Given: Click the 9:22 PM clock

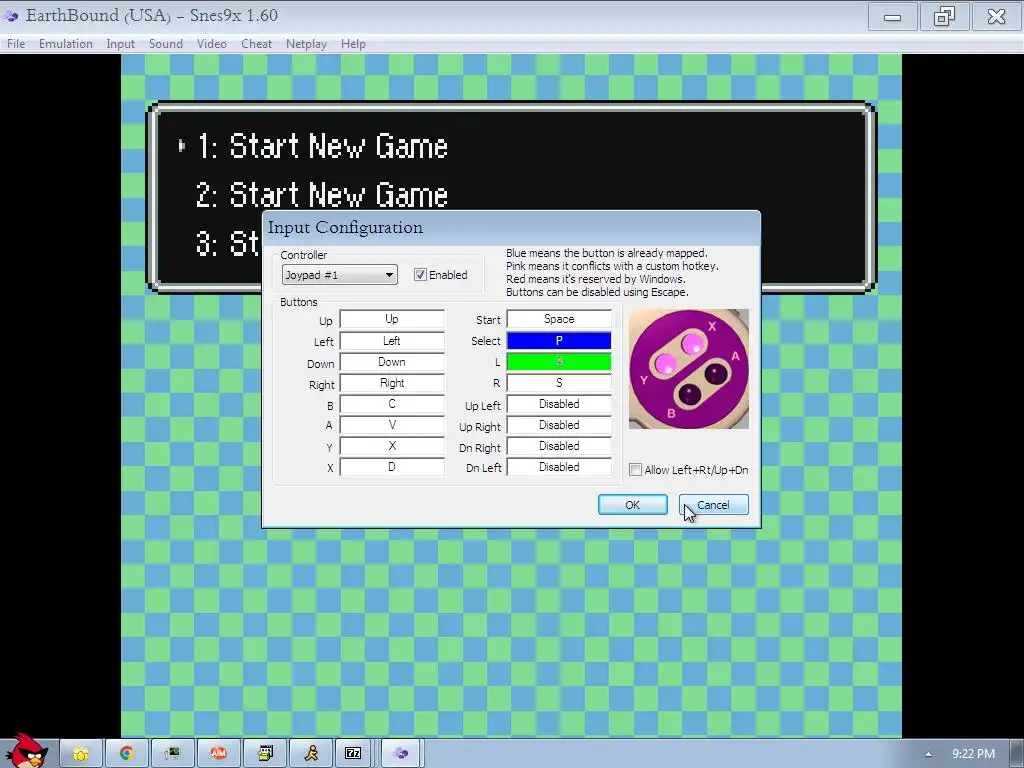Looking at the screenshot, I should (973, 754).
